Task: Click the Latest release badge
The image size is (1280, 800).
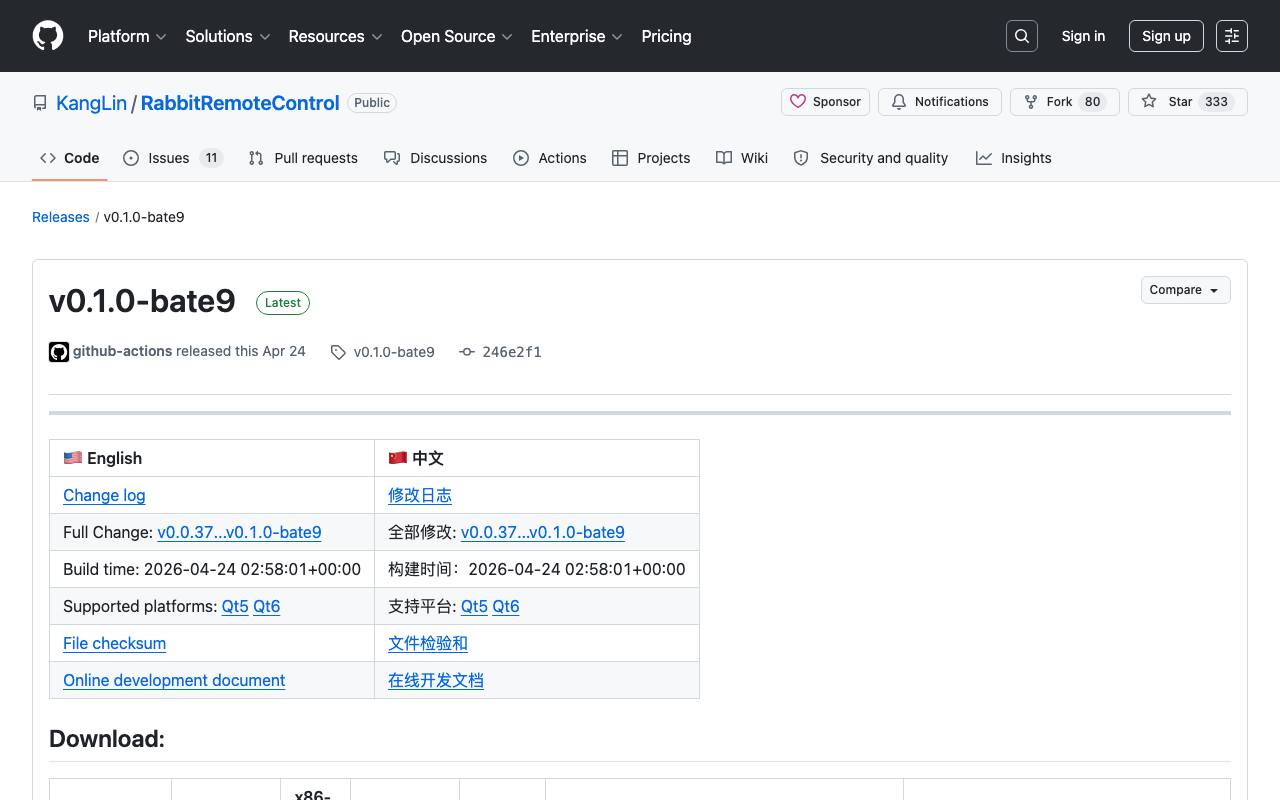Action: click(283, 303)
